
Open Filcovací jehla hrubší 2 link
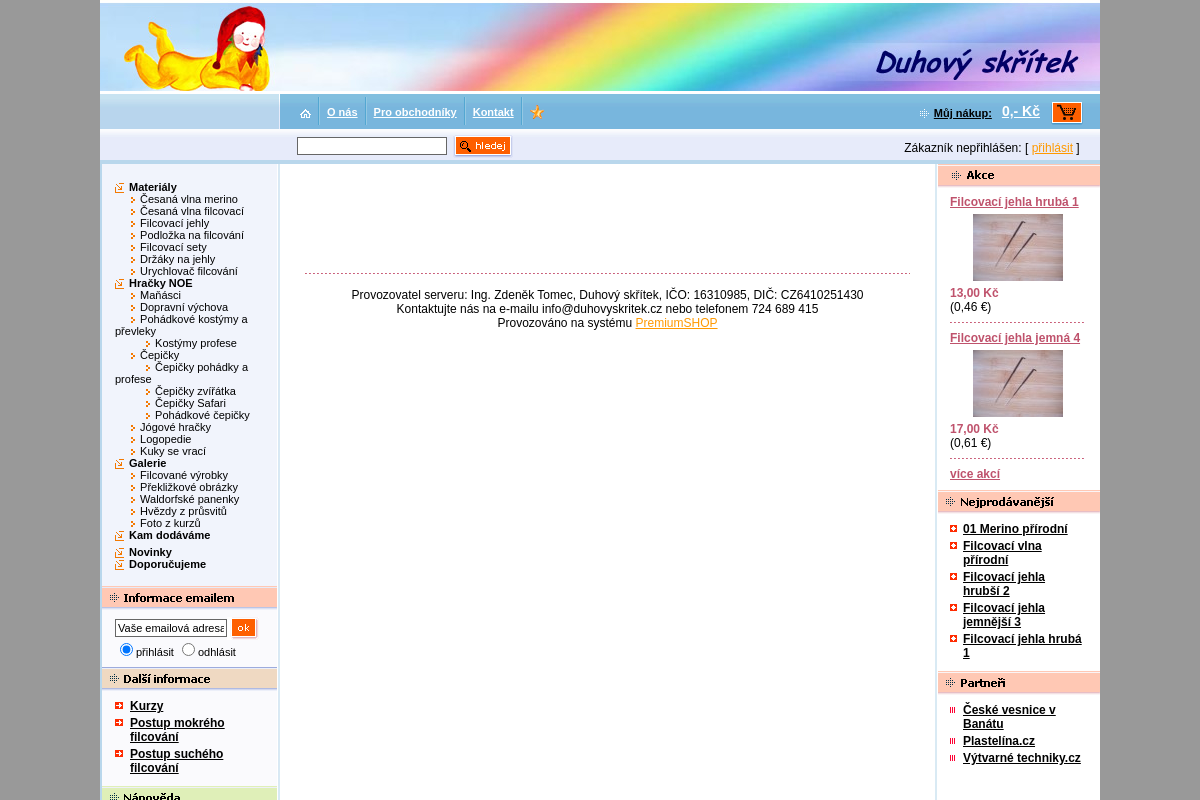(x=1004, y=584)
